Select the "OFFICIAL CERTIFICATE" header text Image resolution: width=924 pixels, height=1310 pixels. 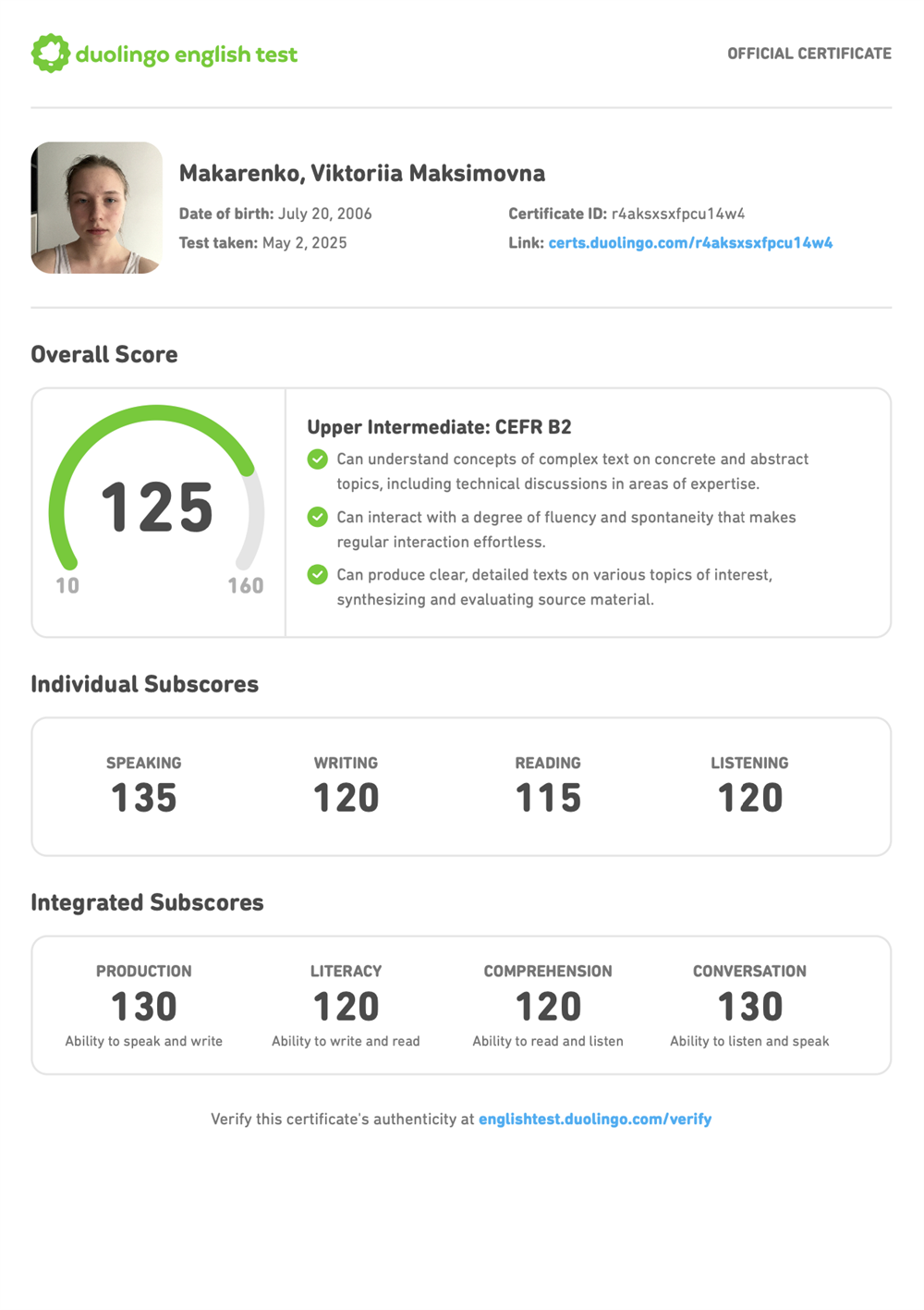pyautogui.click(x=809, y=54)
